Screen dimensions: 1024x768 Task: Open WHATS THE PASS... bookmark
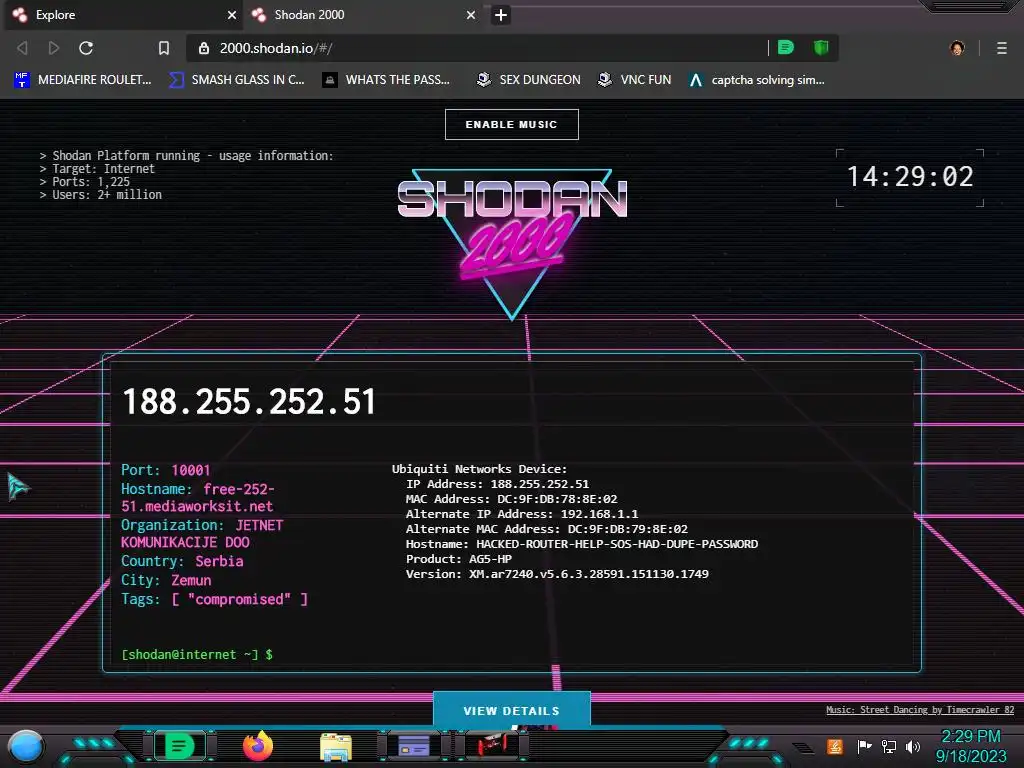[387, 80]
